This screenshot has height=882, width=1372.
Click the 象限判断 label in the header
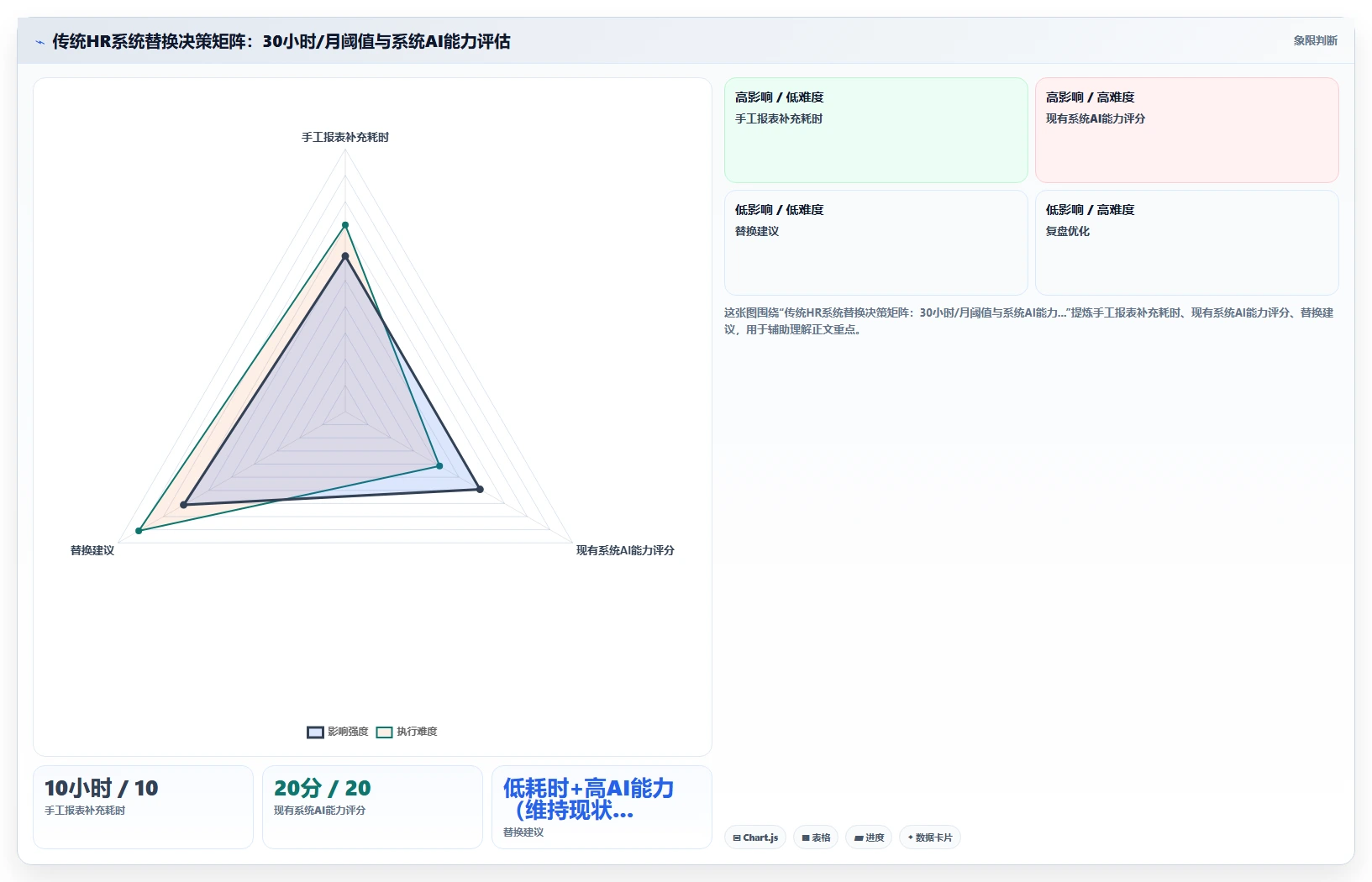coord(1315,40)
